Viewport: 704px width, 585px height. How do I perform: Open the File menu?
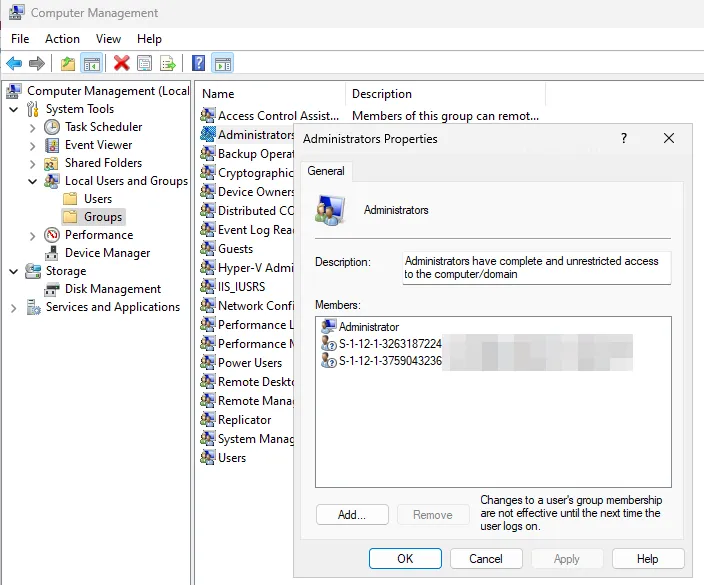pos(20,39)
